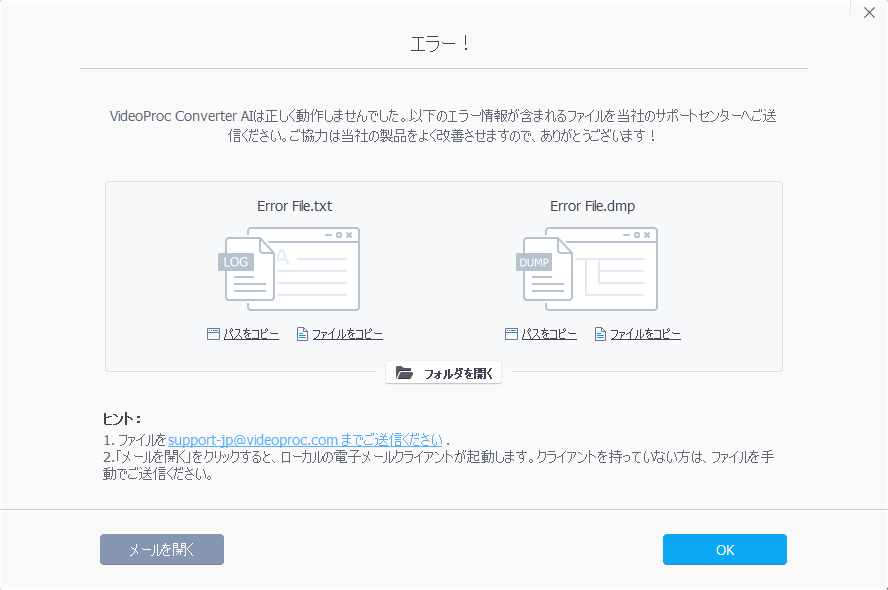Copy Error File.dmp using ファイルをコピー link
888x590 pixels.
(645, 334)
